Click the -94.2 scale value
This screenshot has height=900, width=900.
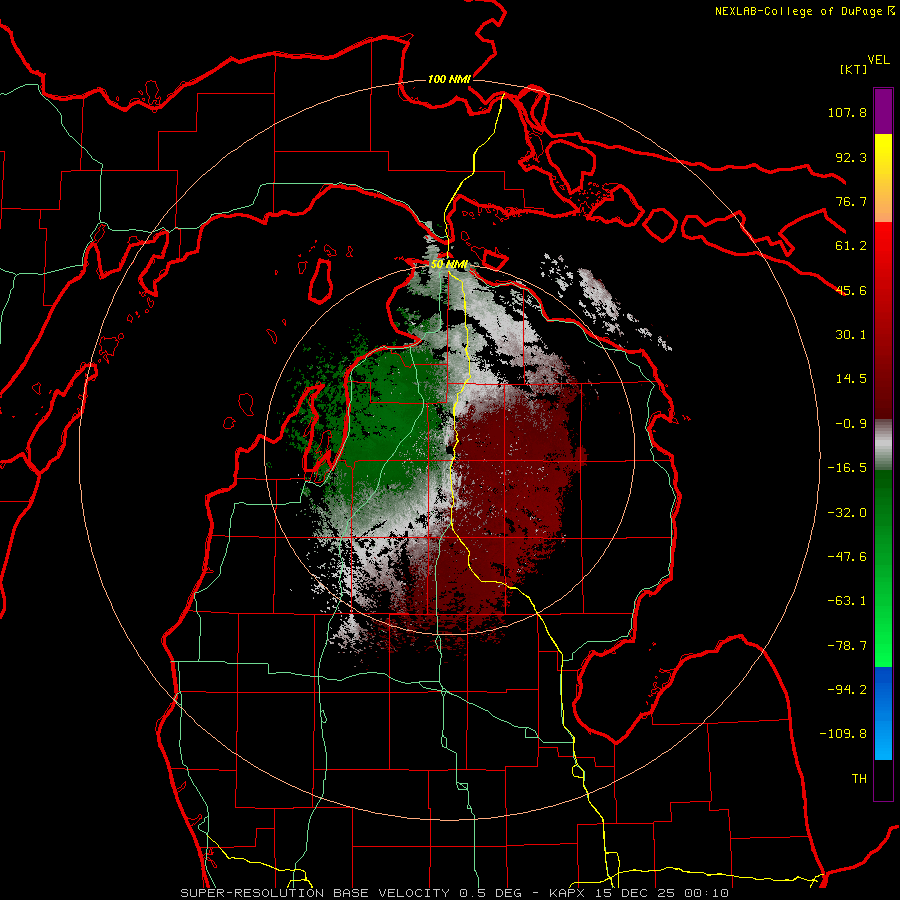(x=847, y=690)
